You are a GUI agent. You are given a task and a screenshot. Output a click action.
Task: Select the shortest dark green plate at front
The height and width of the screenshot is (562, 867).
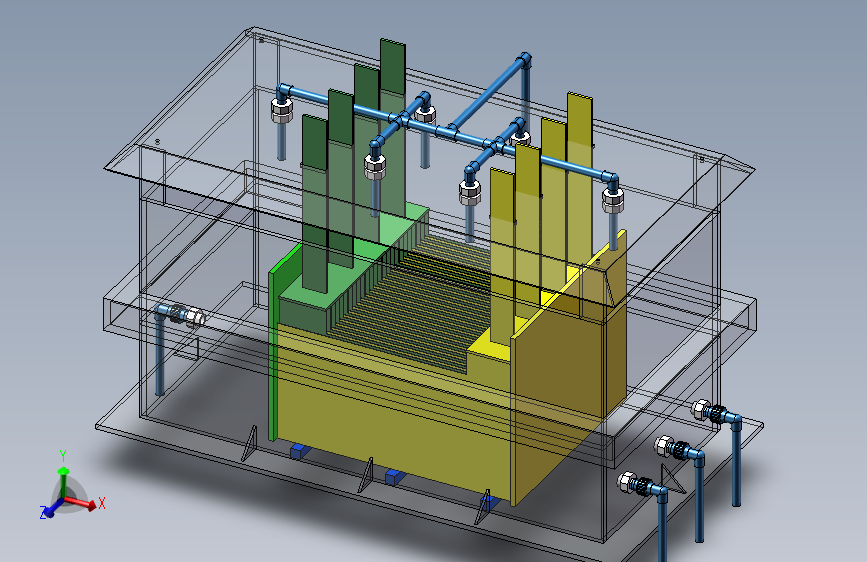315,205
